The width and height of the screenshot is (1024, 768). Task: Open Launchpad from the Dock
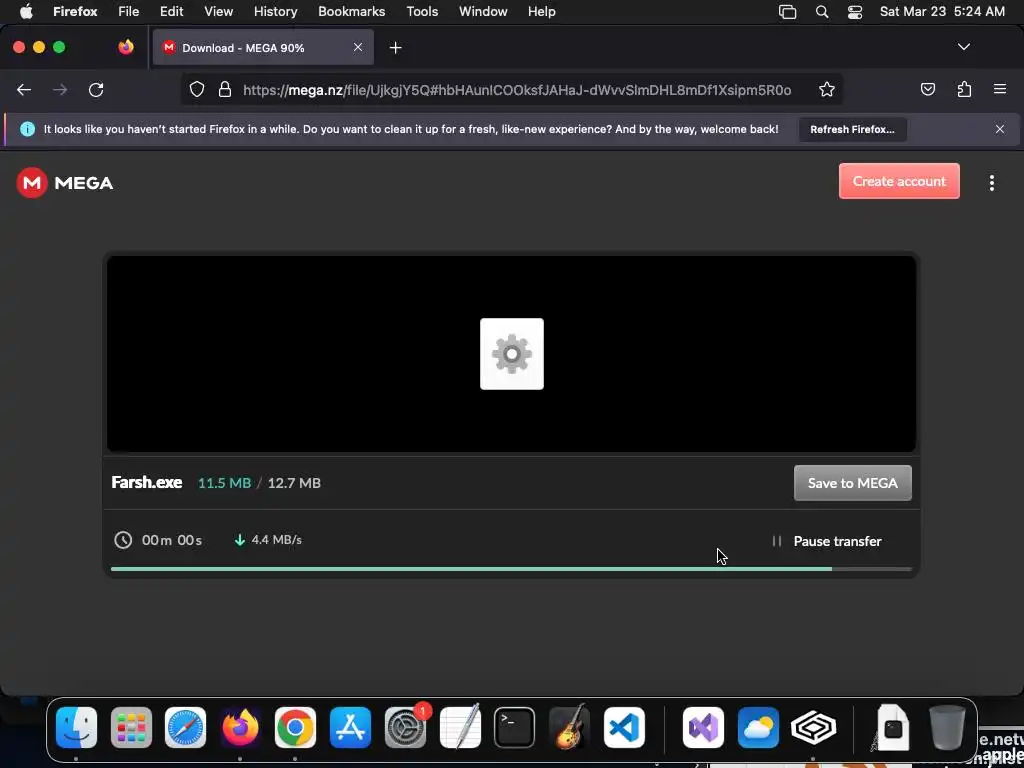131,728
